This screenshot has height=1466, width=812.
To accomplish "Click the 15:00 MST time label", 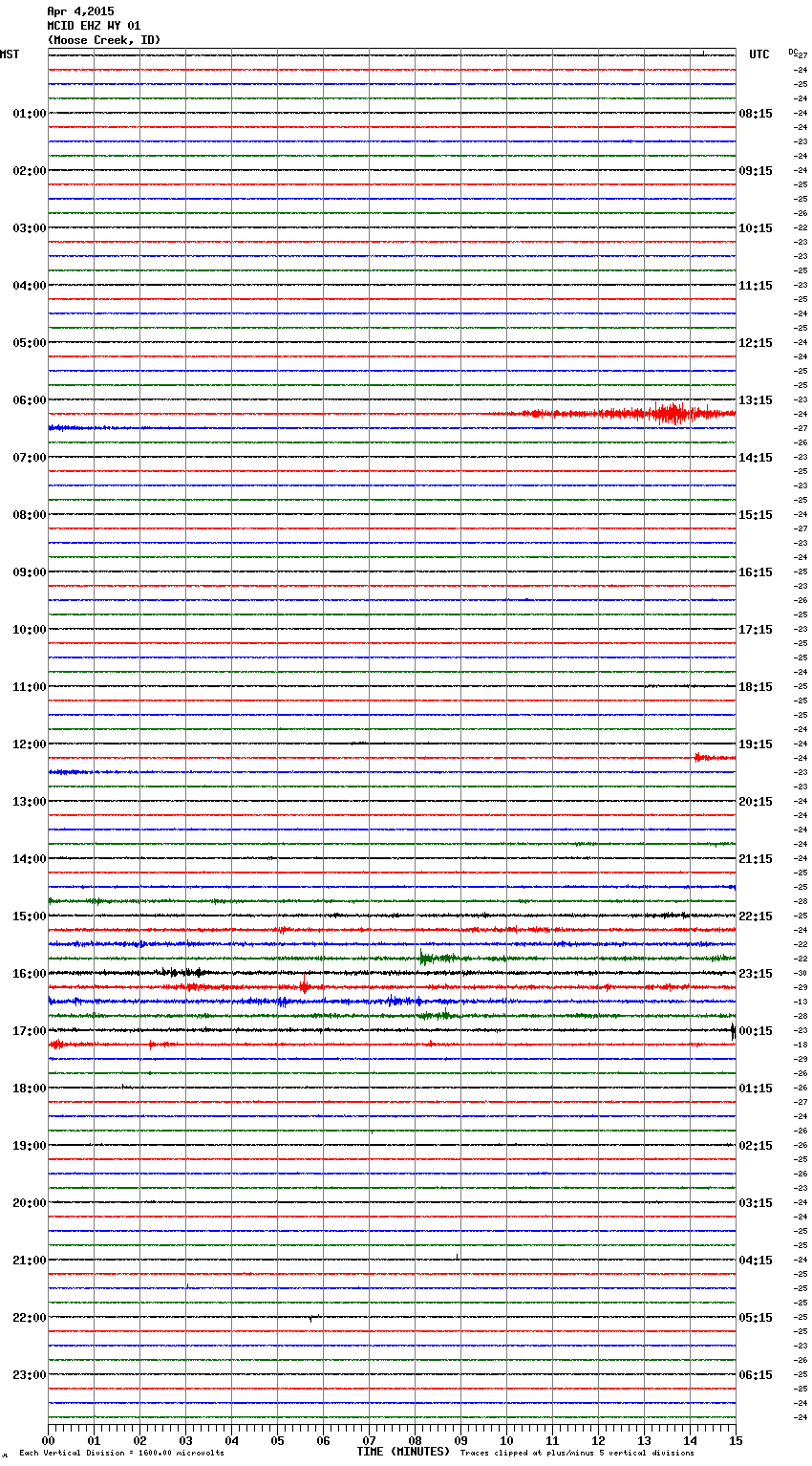I will pos(29,916).
